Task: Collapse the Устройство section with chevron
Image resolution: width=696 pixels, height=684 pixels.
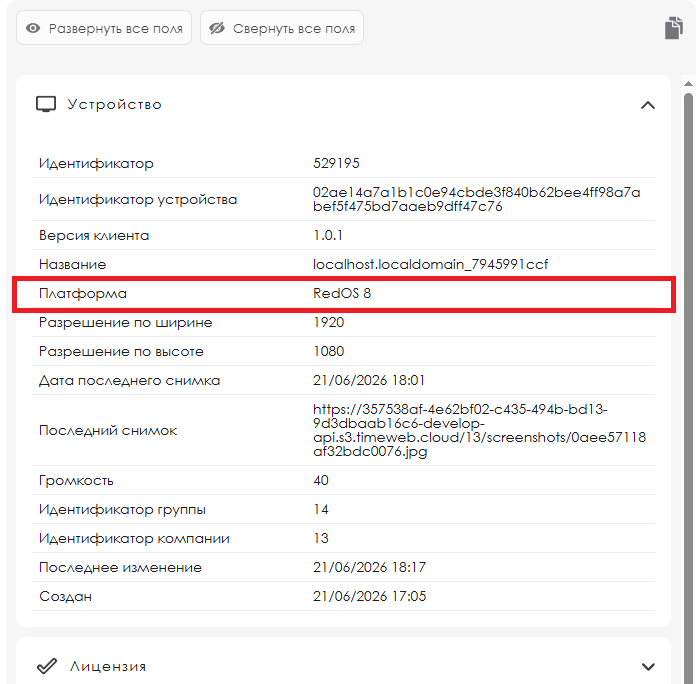Action: pos(648,105)
